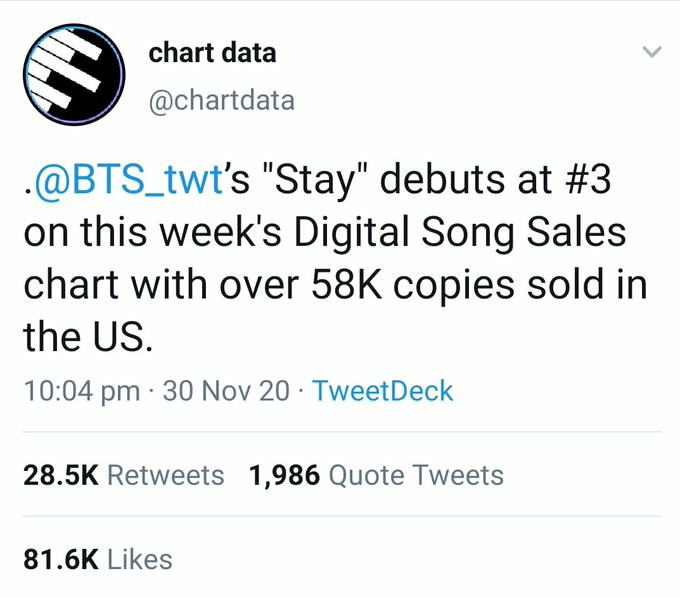View the 28.5K Retweets list
This screenshot has width=680, height=597.
(124, 475)
